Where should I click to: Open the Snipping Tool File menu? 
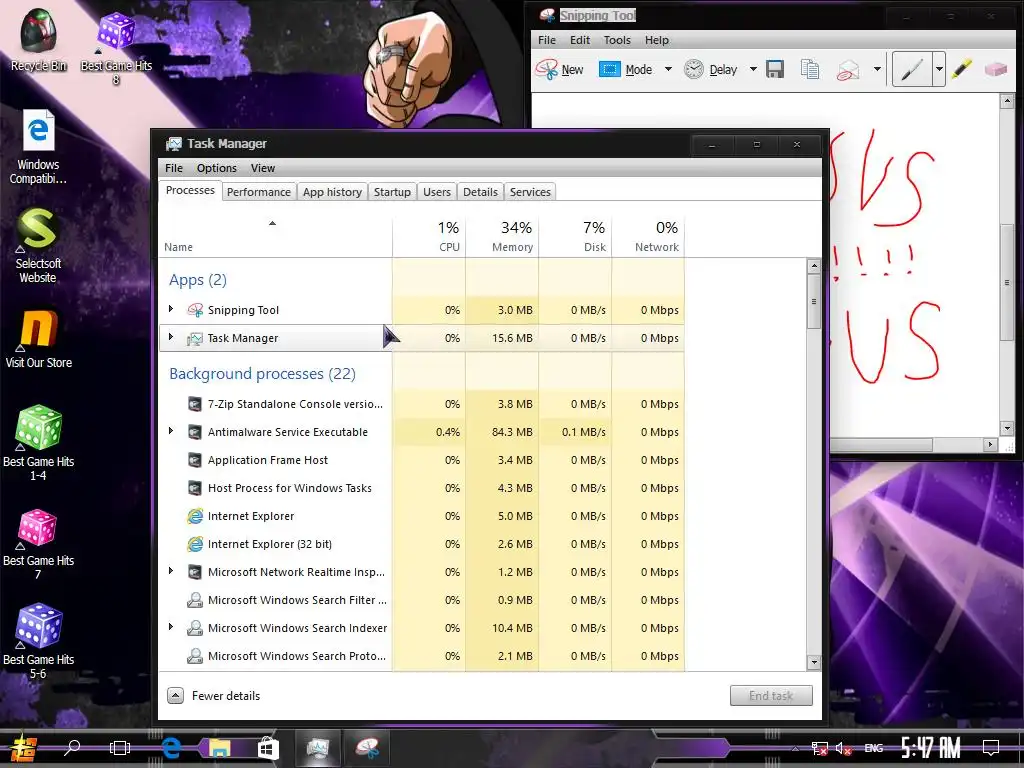pos(547,40)
